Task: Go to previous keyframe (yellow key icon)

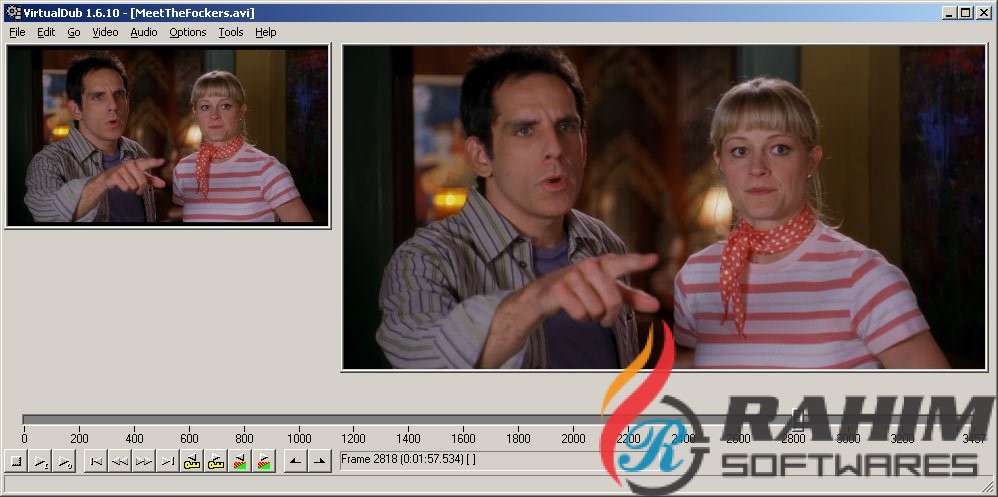Action: point(192,461)
